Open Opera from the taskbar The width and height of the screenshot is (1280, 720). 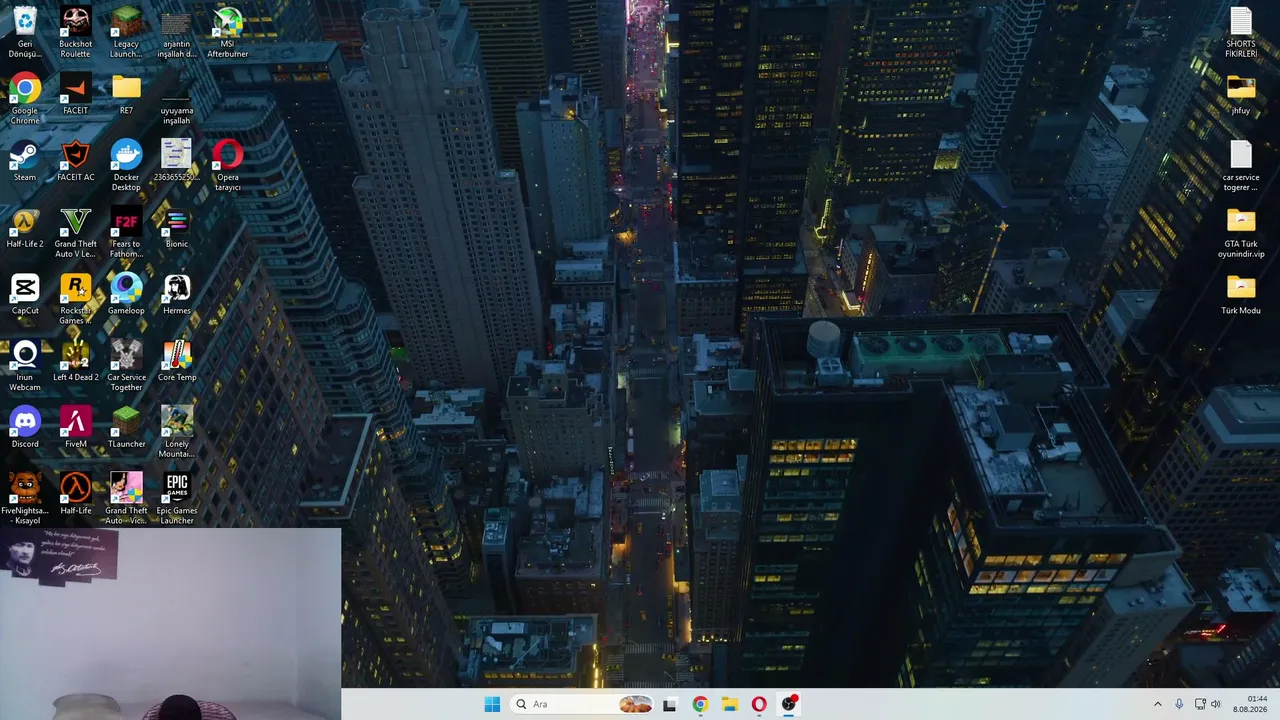pyautogui.click(x=759, y=704)
